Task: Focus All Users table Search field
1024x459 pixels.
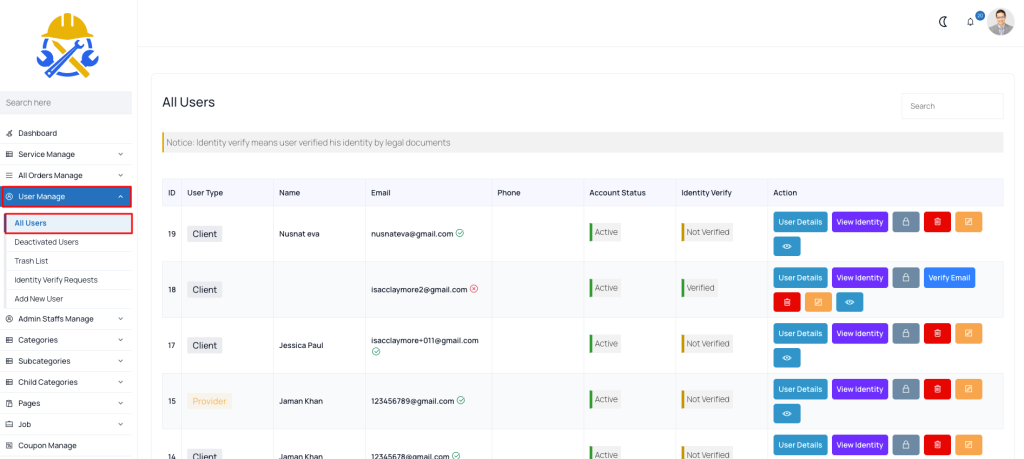Action: pos(952,106)
